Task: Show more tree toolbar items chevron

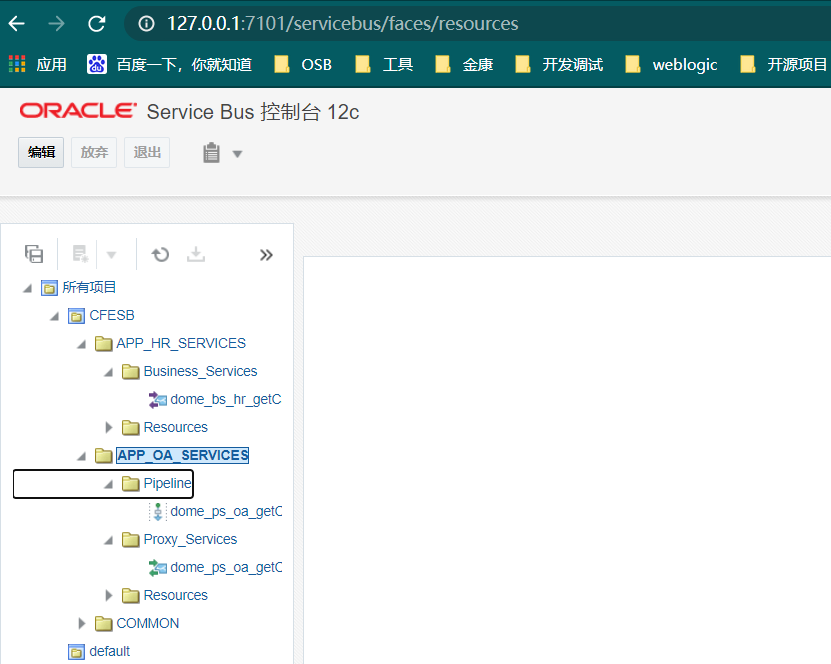Action: (266, 255)
